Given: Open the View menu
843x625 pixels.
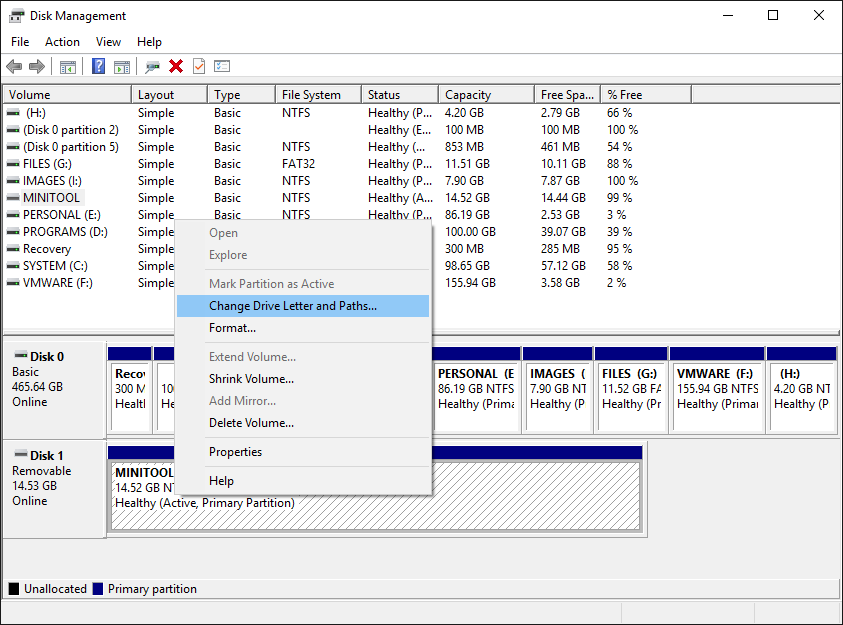Looking at the screenshot, I should click(108, 42).
